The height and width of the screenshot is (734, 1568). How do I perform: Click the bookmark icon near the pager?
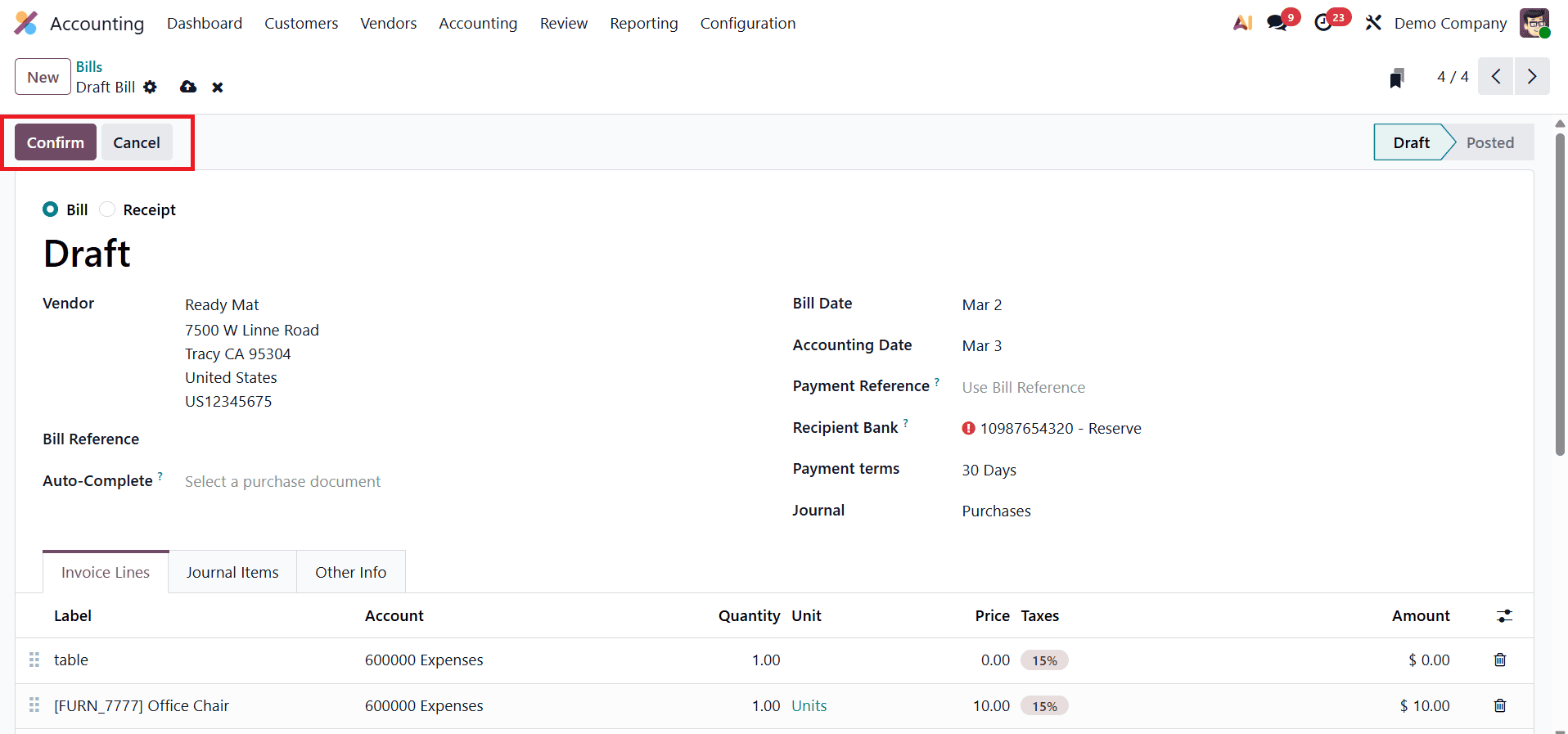(1397, 78)
